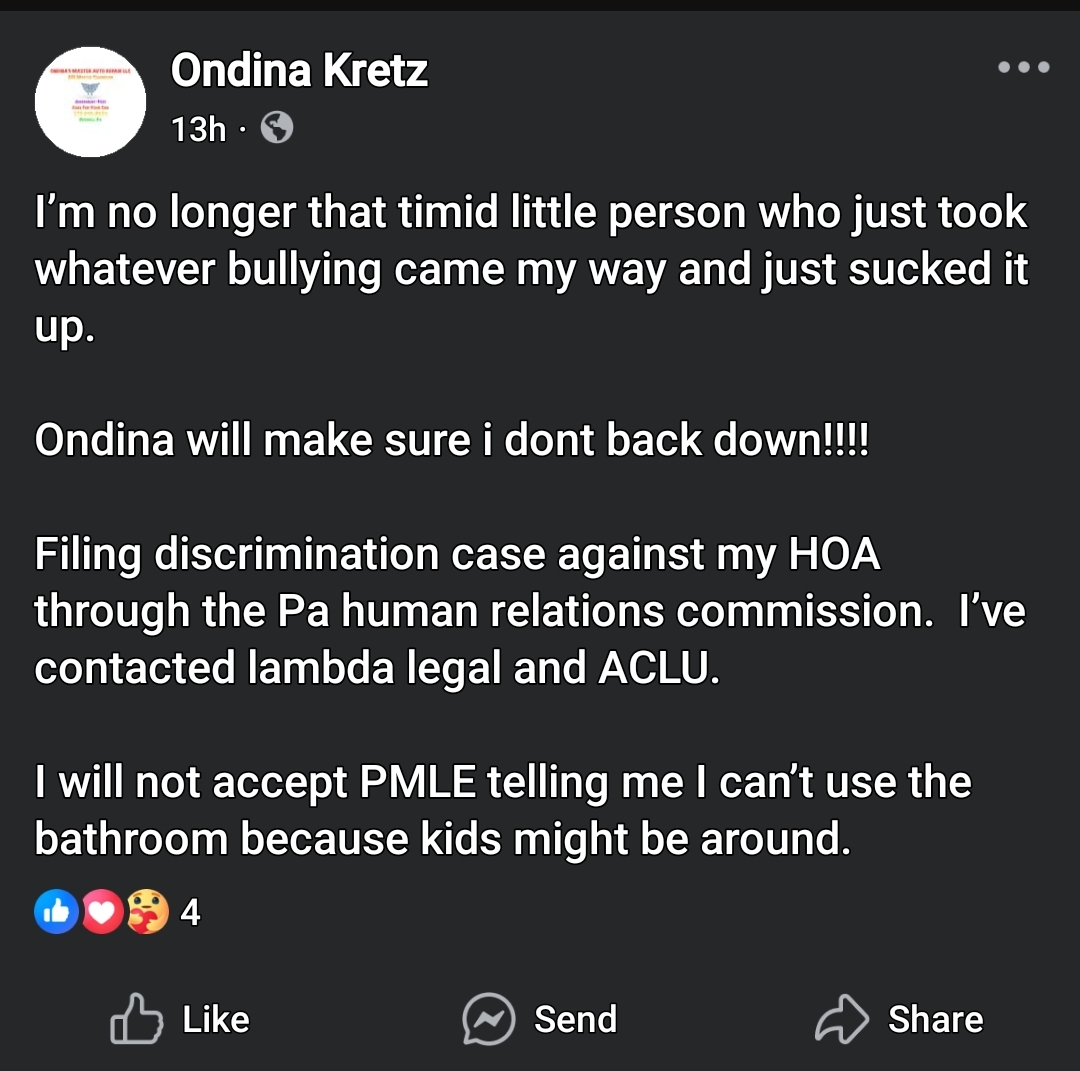Open Ondina Kretz's round profile picture

coord(90,101)
